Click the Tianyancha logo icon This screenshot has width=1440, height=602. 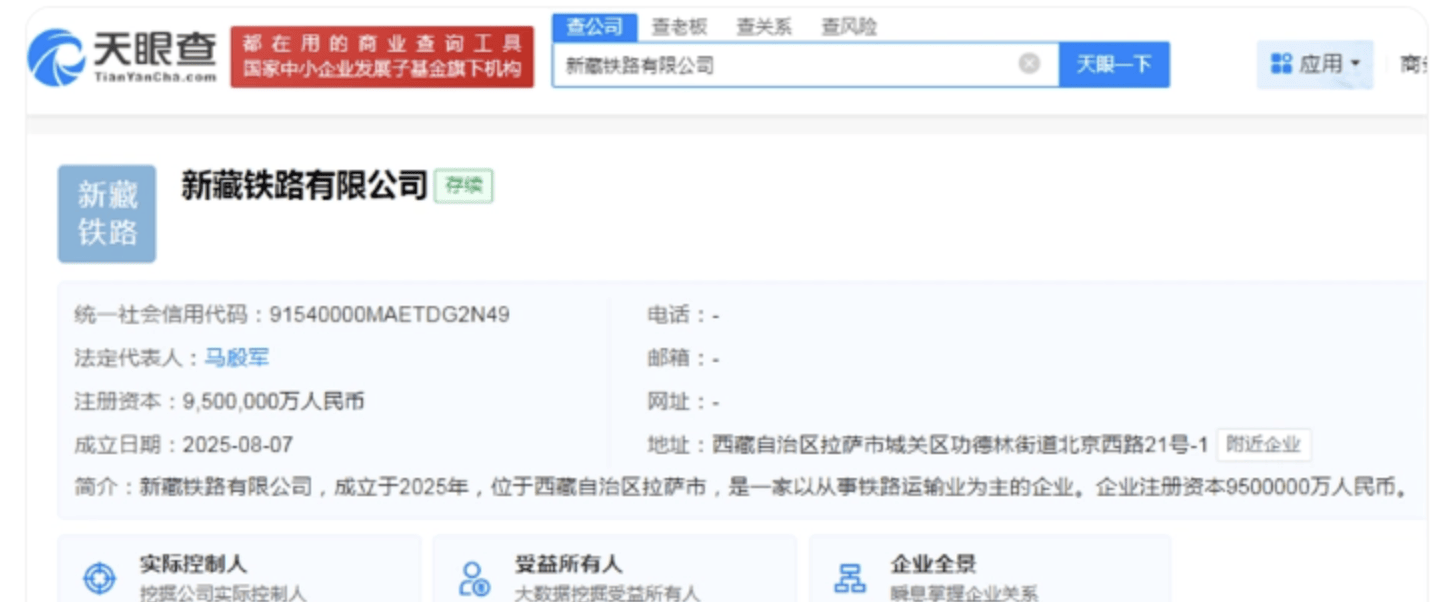(55, 57)
